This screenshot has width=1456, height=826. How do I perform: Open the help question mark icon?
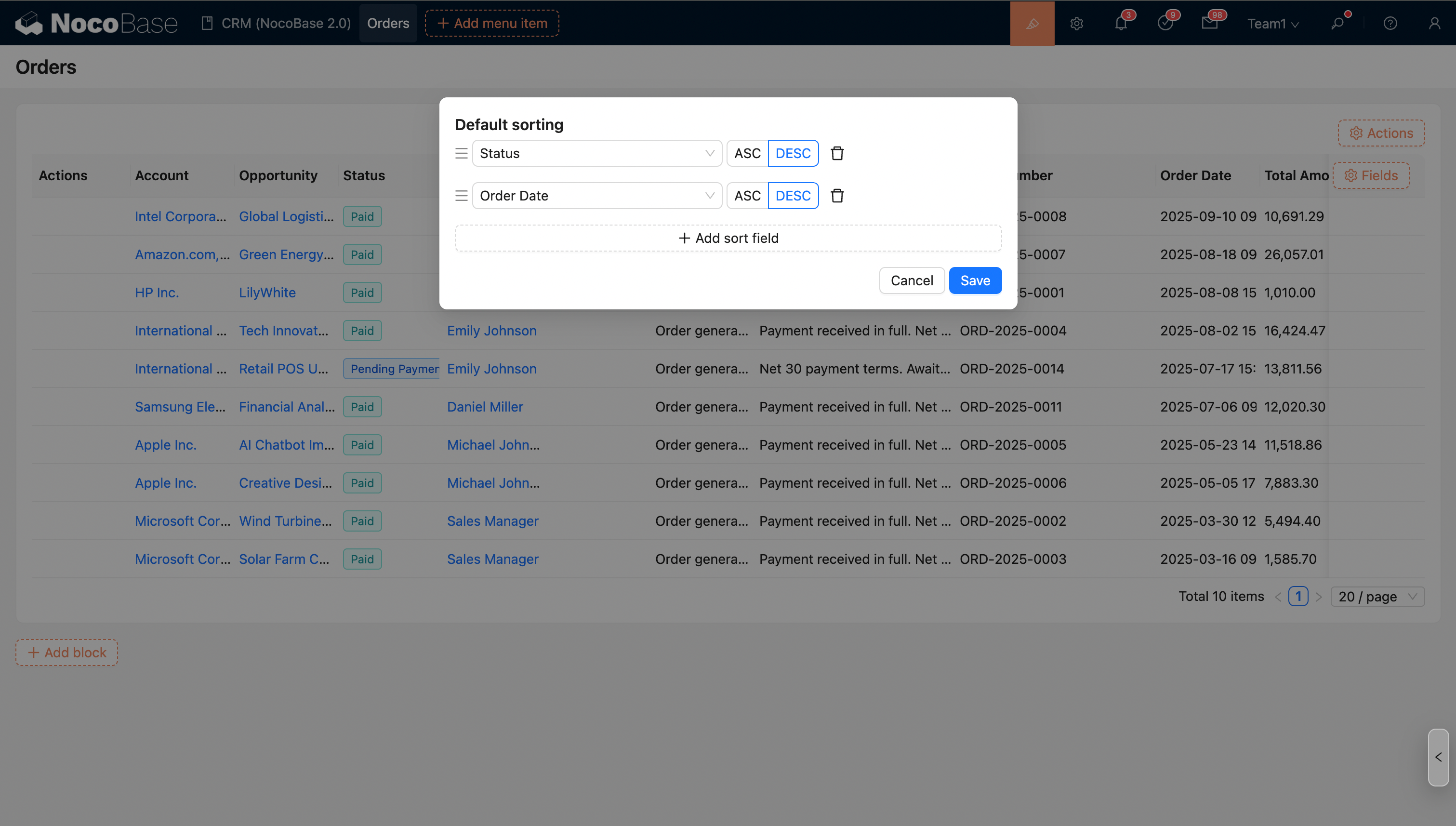pos(1390,23)
